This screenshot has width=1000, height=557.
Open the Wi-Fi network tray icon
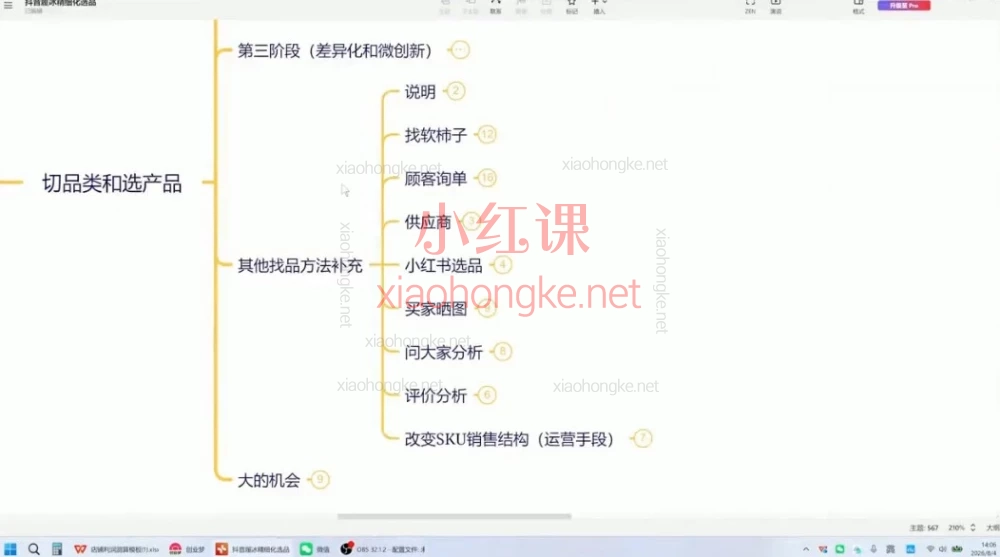click(x=930, y=549)
